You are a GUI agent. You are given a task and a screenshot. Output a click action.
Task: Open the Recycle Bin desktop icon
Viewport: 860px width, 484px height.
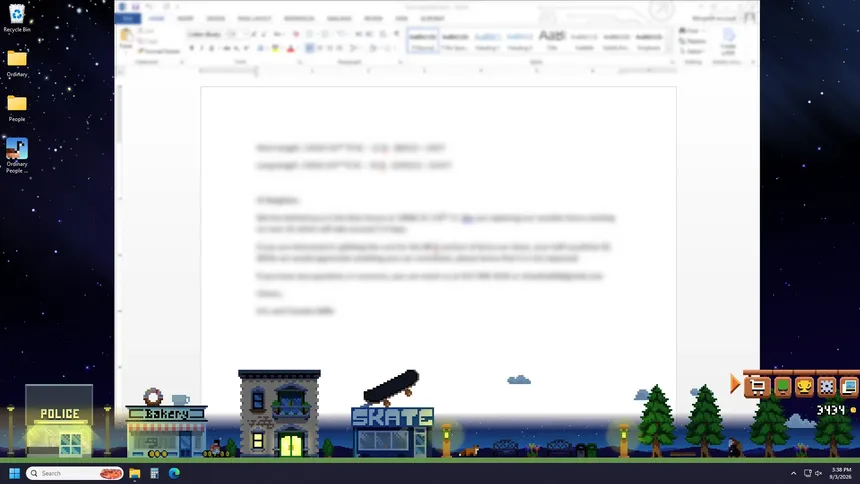17,18
